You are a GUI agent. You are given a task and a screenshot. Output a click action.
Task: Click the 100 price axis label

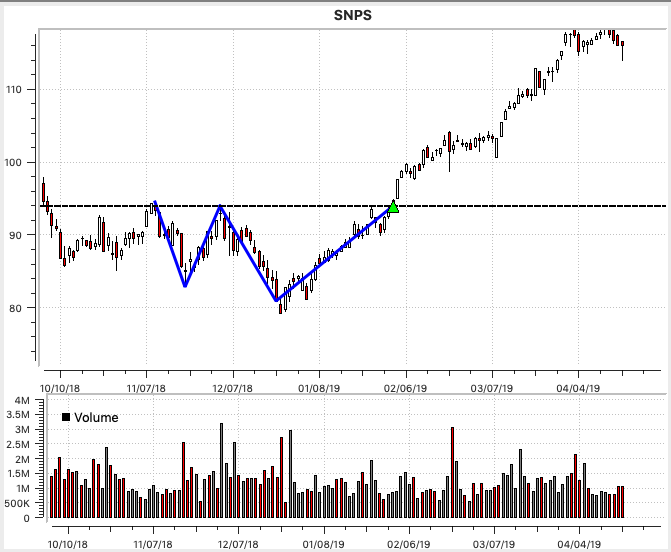tap(13, 163)
